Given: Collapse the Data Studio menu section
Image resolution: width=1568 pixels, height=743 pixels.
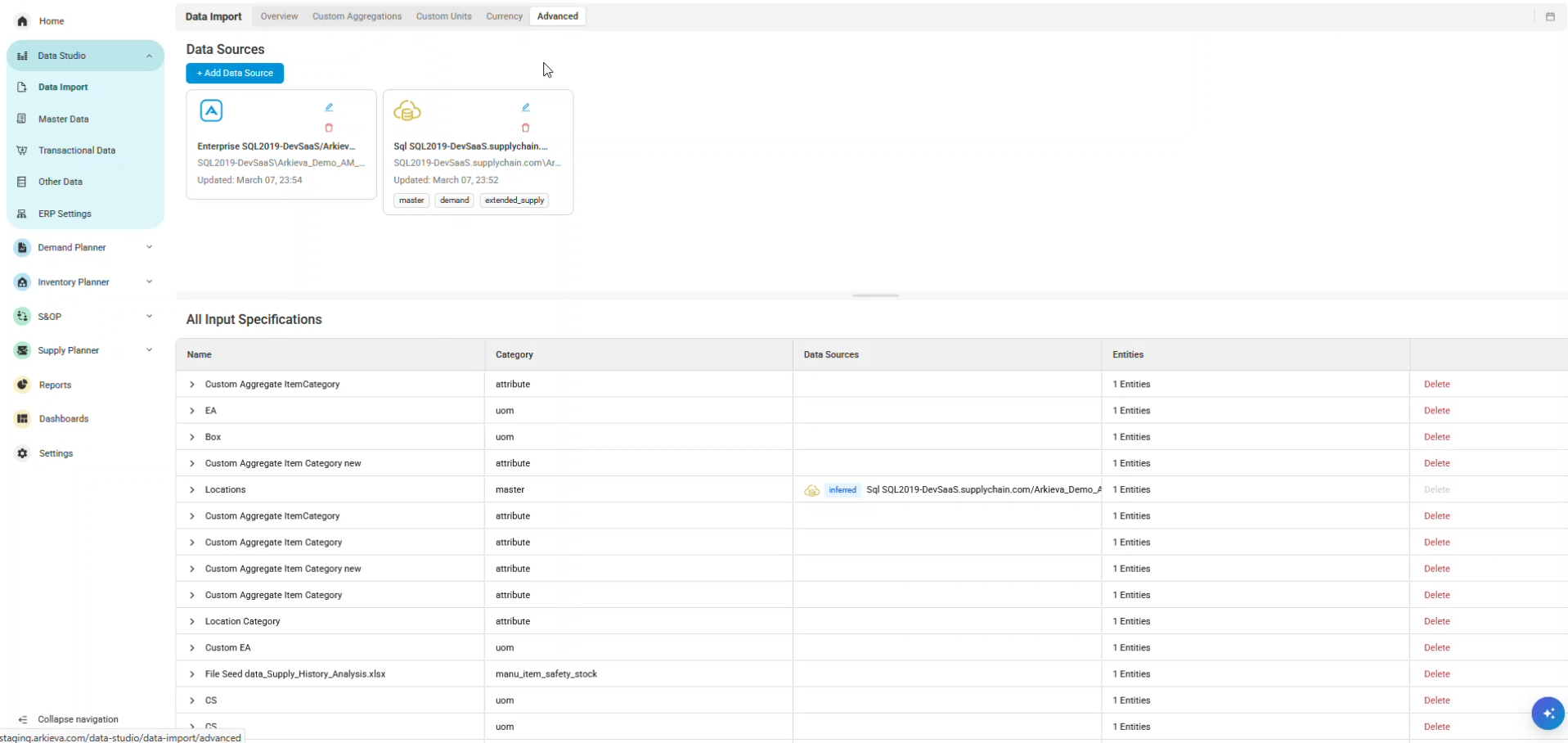Looking at the screenshot, I should click(149, 56).
